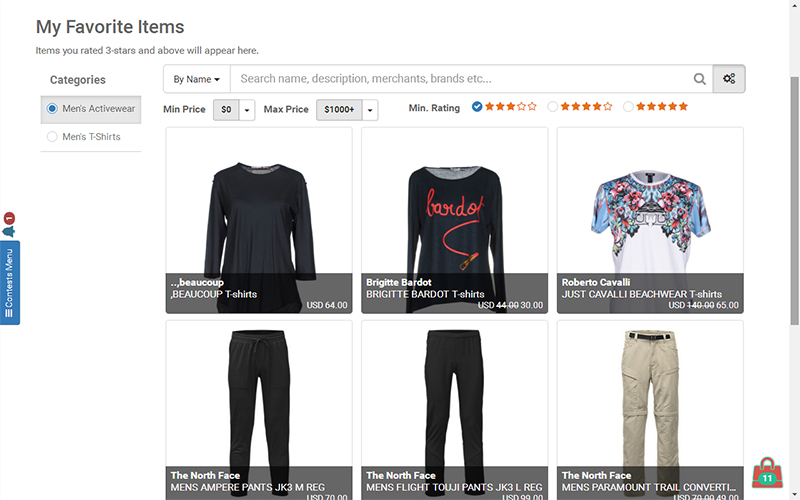This screenshot has width=800, height=500.
Task: Open the Roberto Cavalli beachwear T-shirt
Action: click(x=650, y=220)
